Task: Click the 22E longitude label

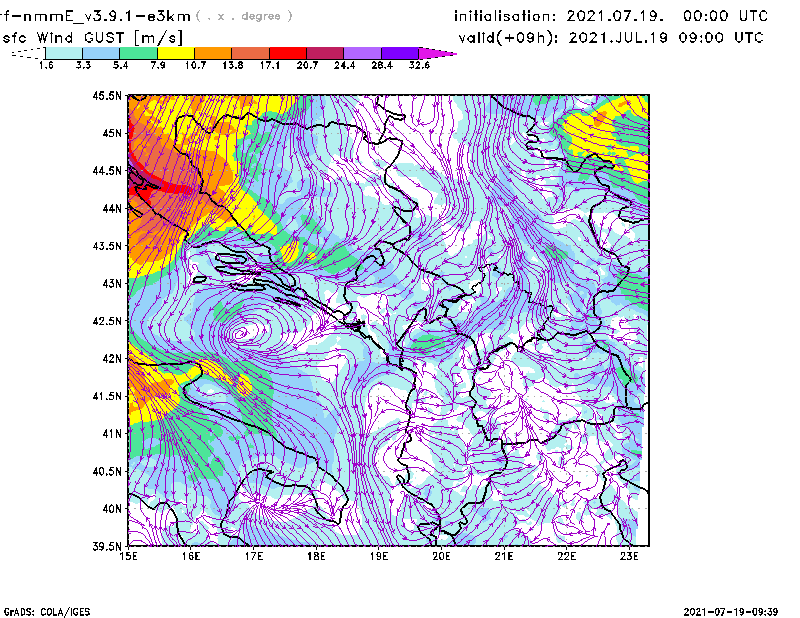Action: pos(566,556)
